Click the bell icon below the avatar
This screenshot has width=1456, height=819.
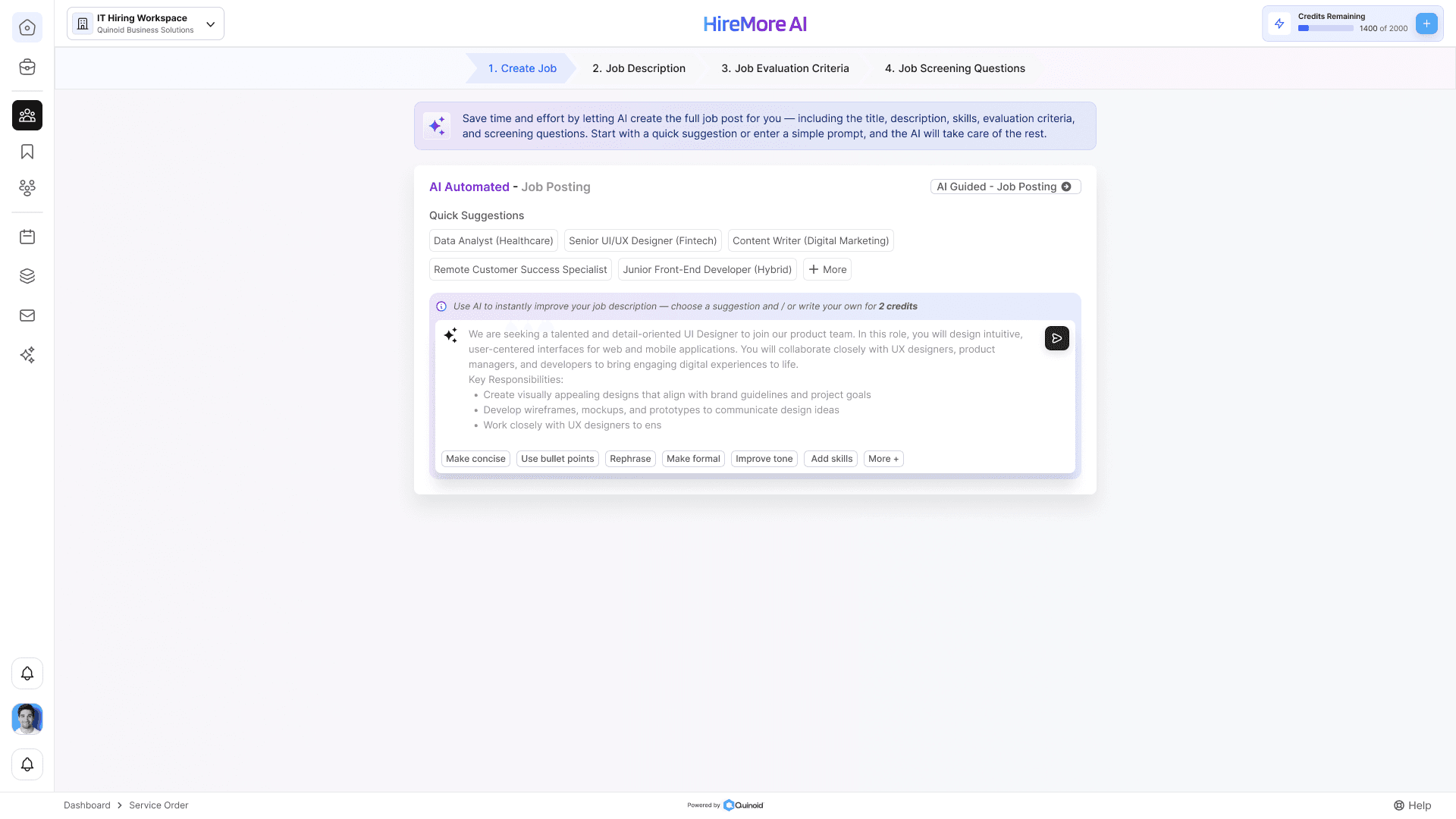tap(27, 764)
